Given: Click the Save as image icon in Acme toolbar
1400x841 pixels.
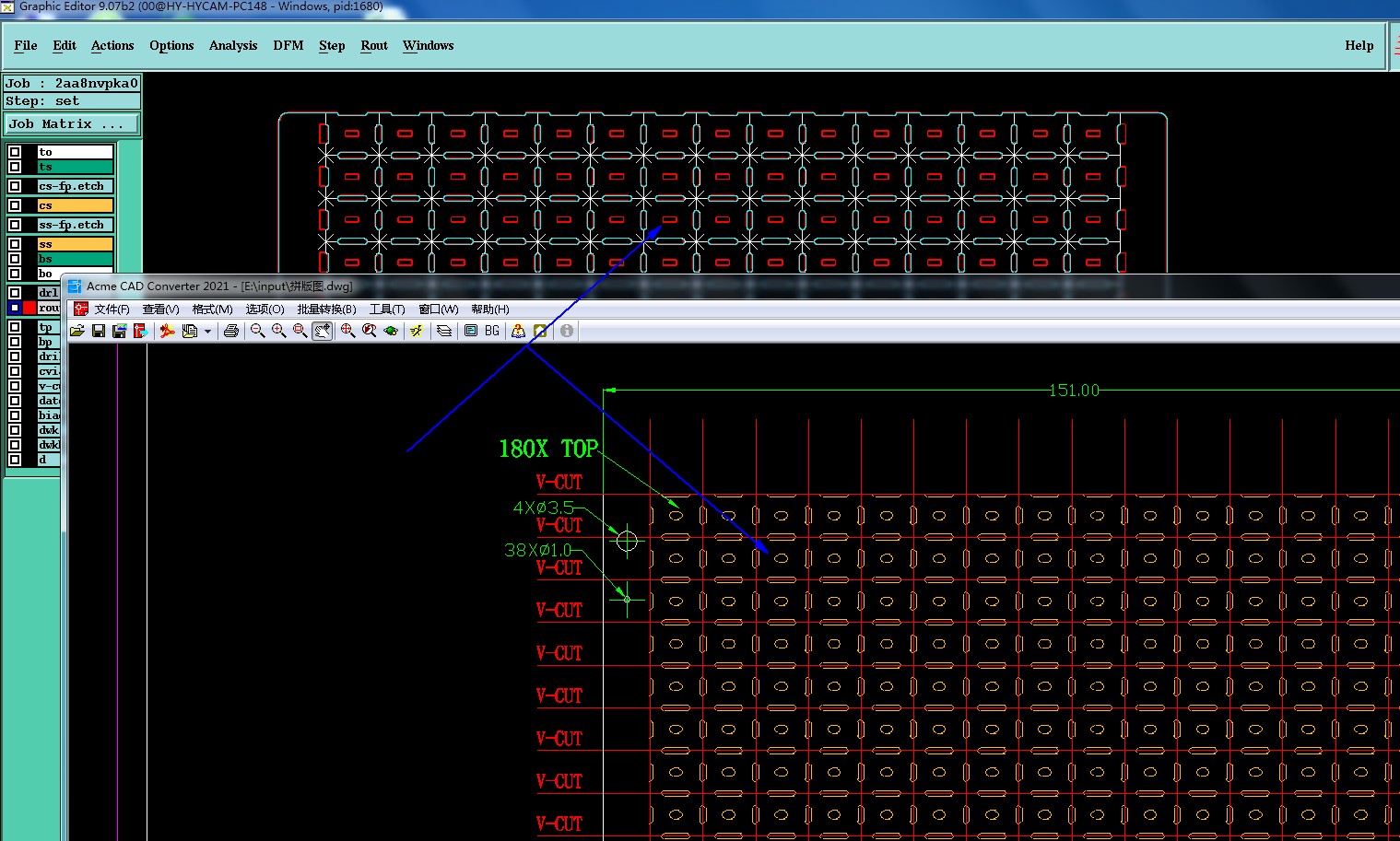Looking at the screenshot, I should tap(119, 331).
